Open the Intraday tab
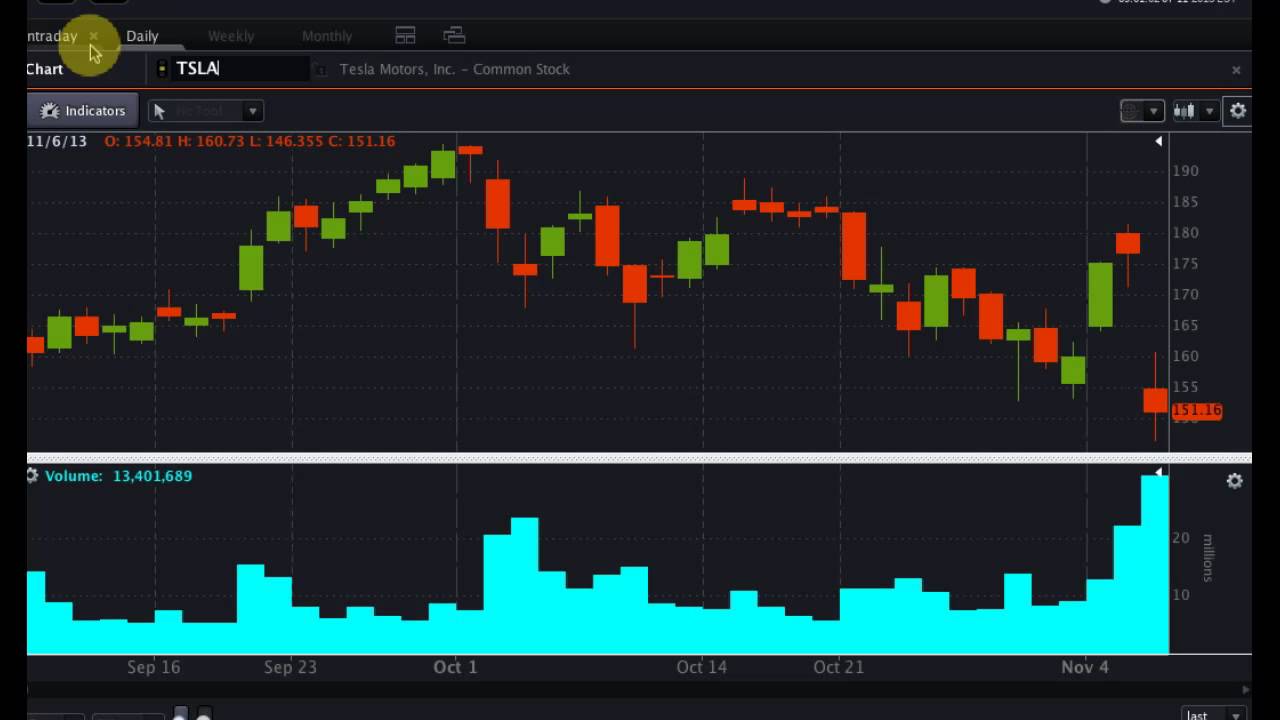Viewport: 1280px width, 720px height. point(51,36)
